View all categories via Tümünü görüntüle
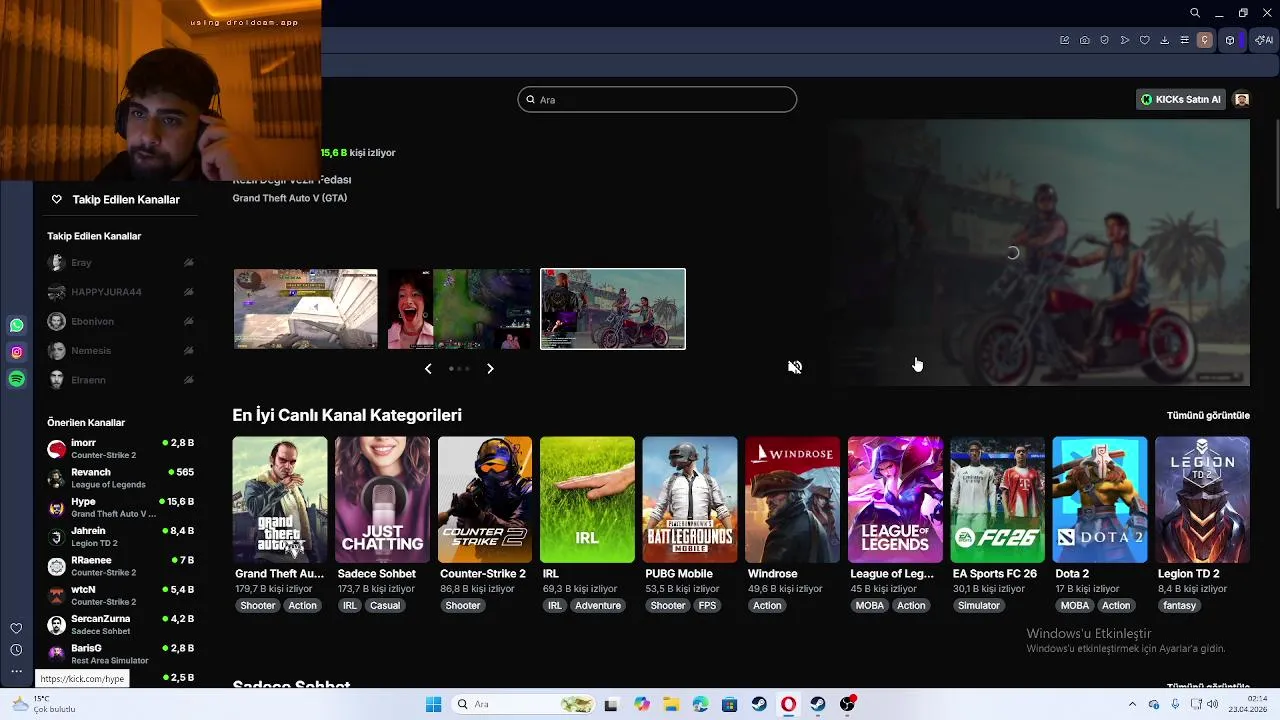 tap(1208, 415)
